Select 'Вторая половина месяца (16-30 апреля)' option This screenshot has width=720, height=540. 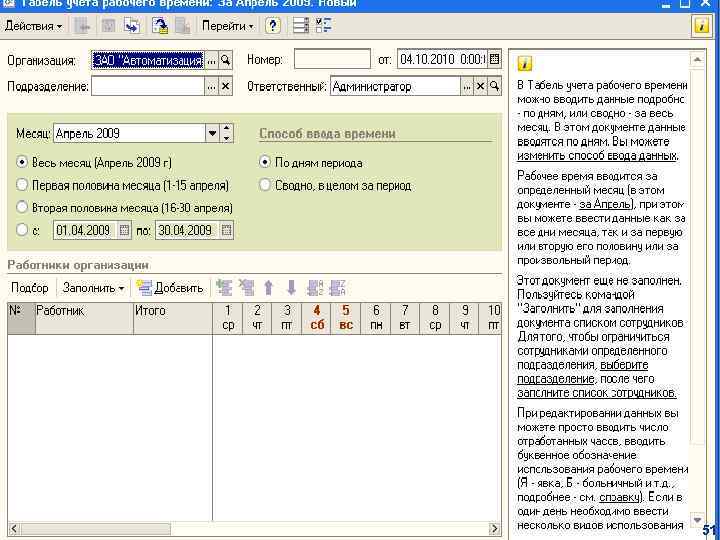(23, 208)
